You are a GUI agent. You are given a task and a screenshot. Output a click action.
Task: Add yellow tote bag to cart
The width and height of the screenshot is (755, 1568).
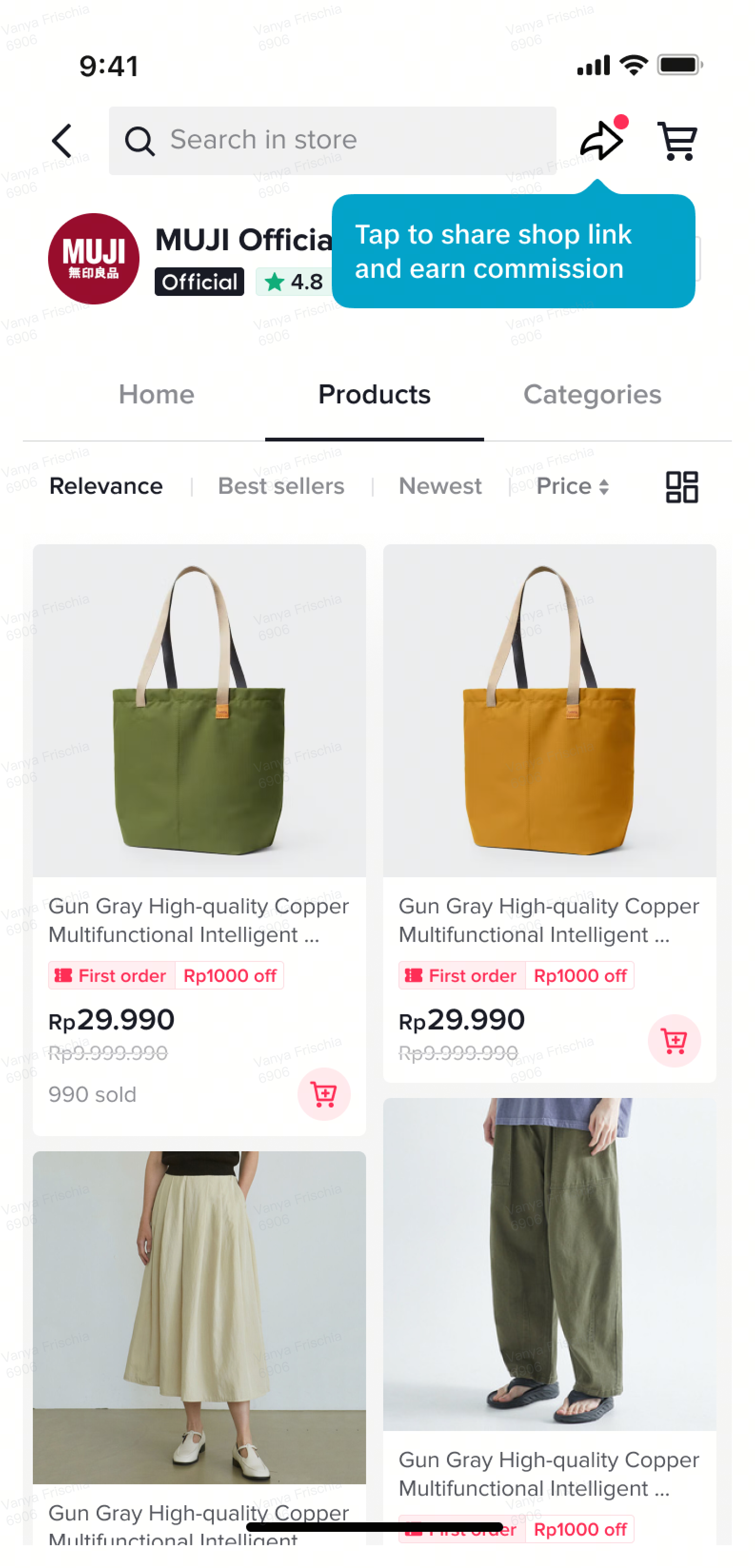click(x=674, y=1040)
